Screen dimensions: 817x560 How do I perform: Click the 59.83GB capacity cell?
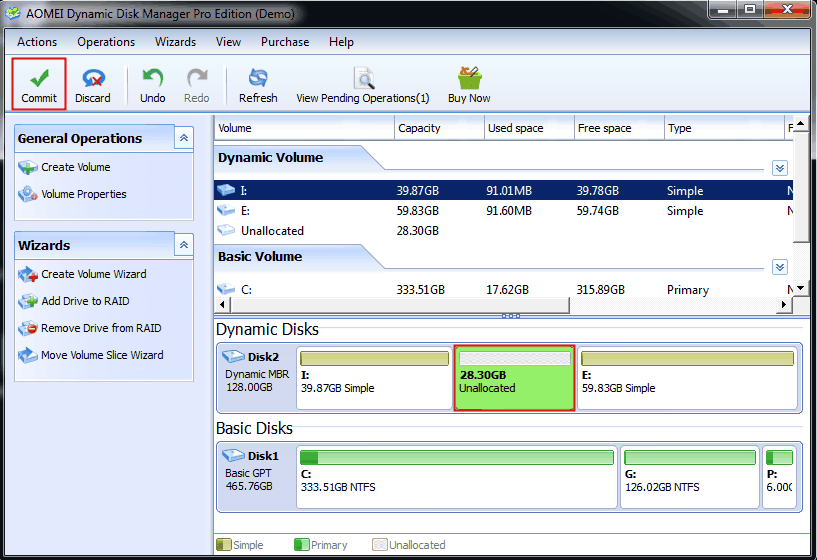pos(418,211)
